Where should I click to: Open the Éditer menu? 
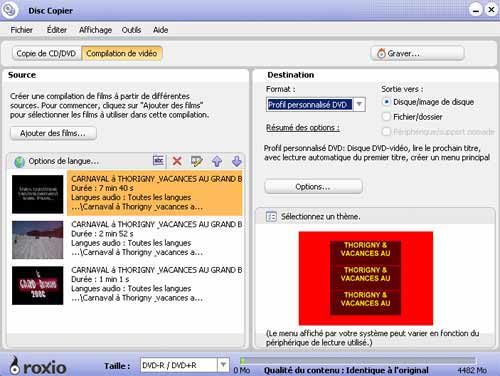tap(57, 30)
